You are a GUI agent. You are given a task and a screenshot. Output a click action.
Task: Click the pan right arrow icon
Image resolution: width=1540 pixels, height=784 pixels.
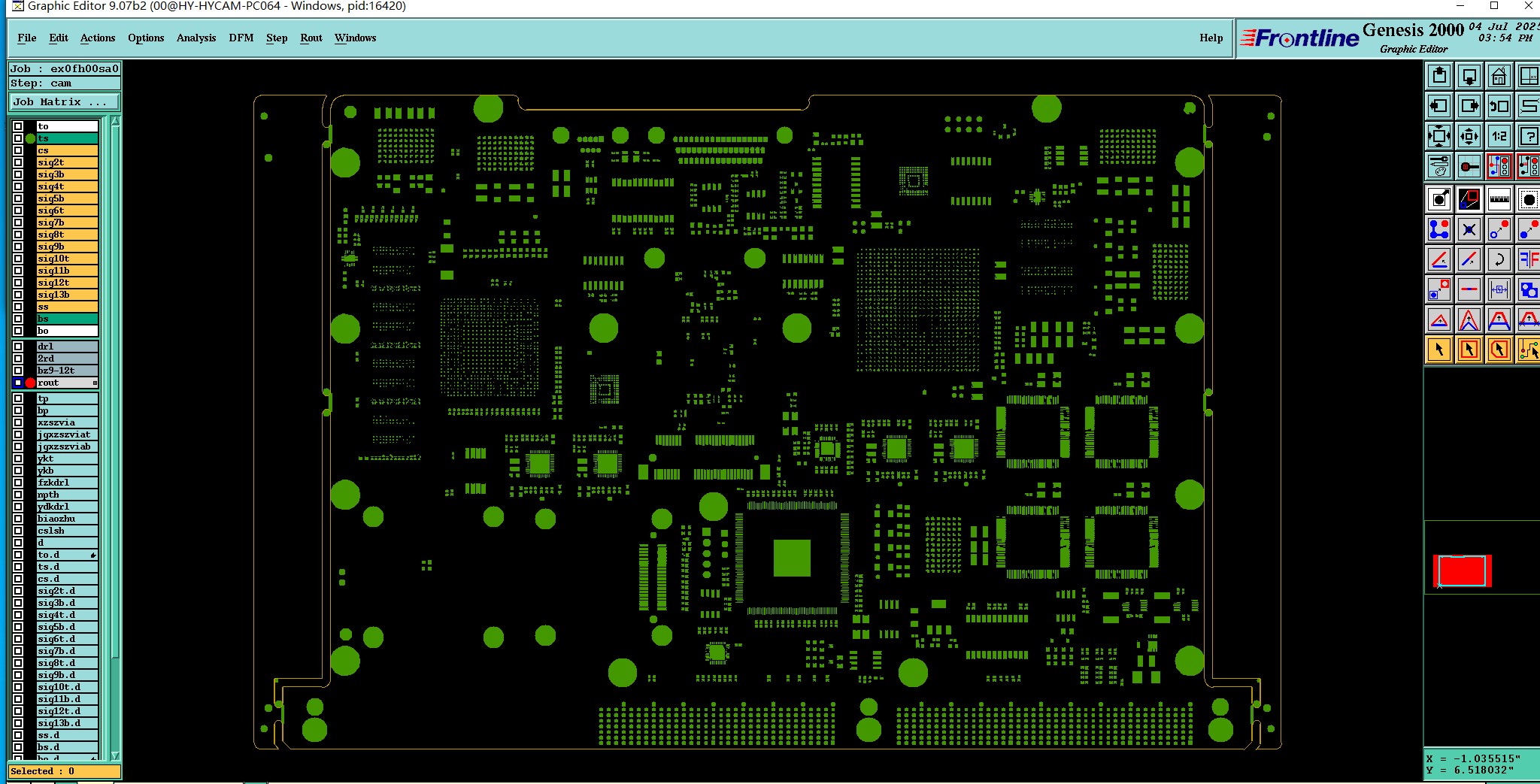click(1469, 106)
